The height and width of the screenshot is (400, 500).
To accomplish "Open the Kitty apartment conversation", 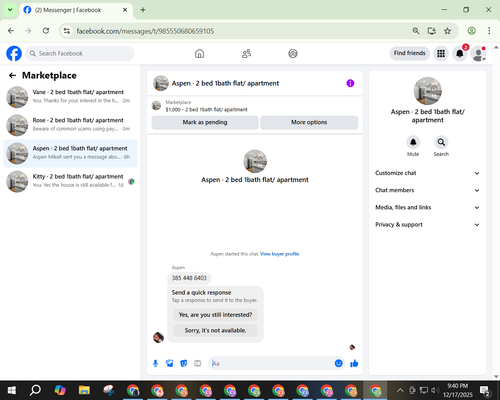I will pos(70,181).
